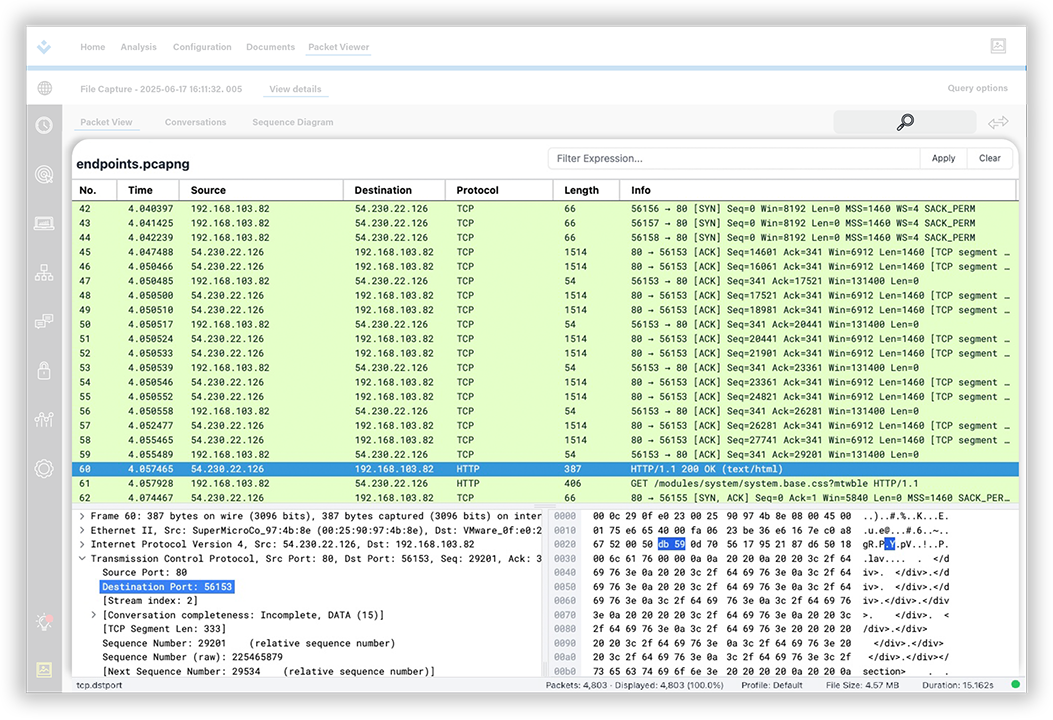
Task: Click the Apply filter button
Action: point(943,159)
